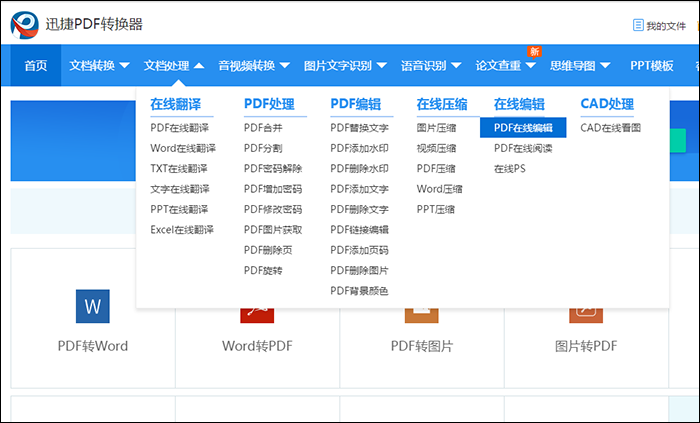Open 图片压缩 under 在线压缩
The image size is (700, 423).
[x=436, y=128]
